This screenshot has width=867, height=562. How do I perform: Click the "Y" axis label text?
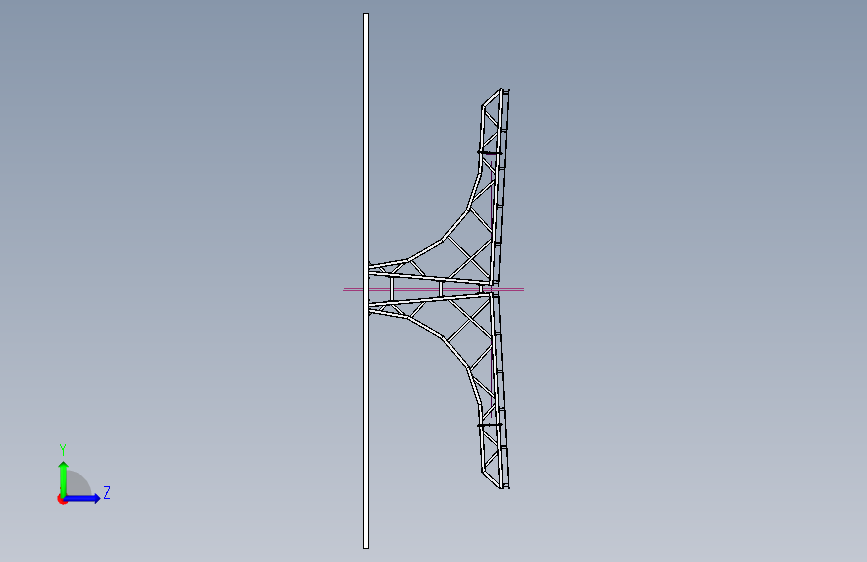coord(63,450)
